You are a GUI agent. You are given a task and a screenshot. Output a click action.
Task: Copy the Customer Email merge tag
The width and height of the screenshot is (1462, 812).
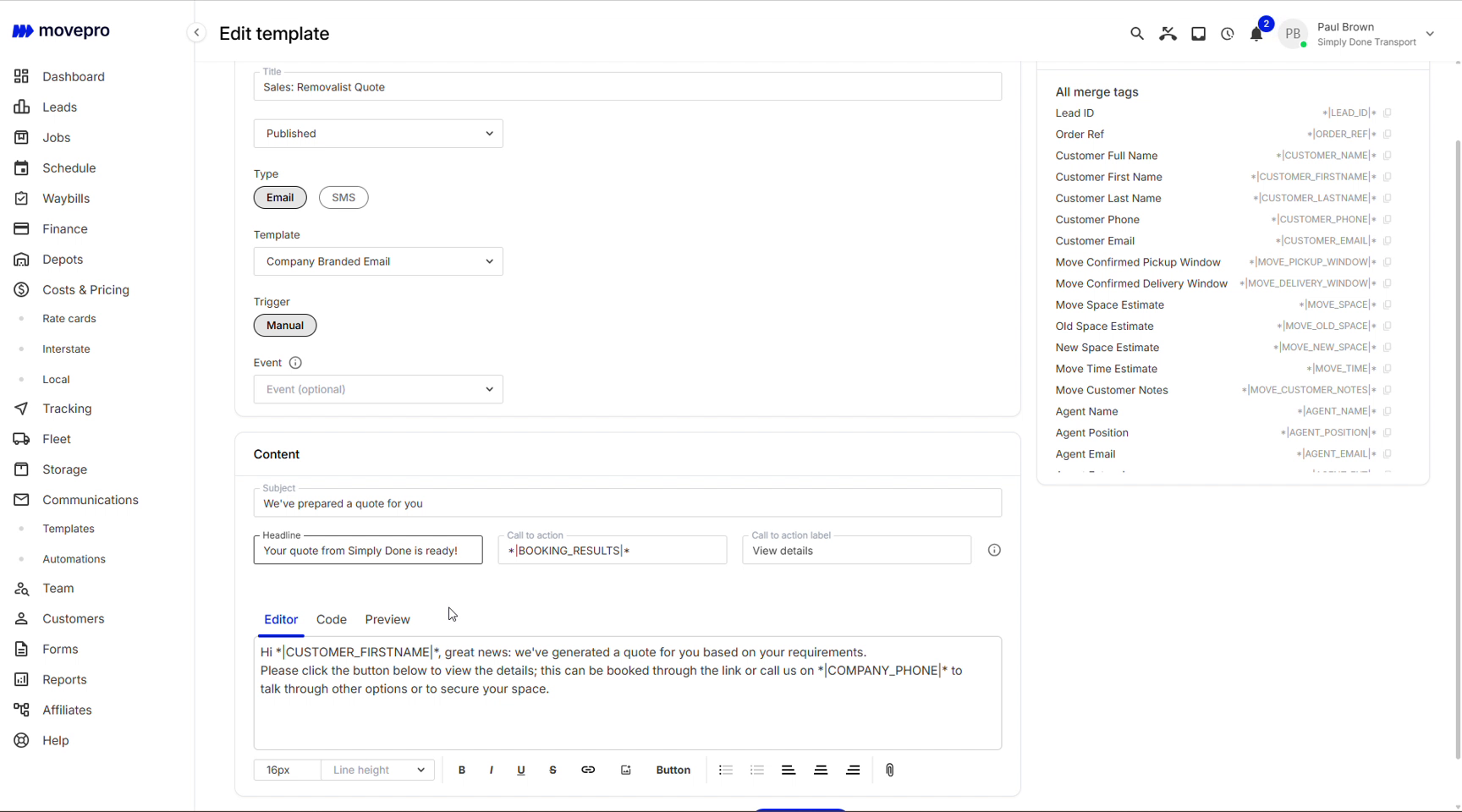pyautogui.click(x=1388, y=241)
